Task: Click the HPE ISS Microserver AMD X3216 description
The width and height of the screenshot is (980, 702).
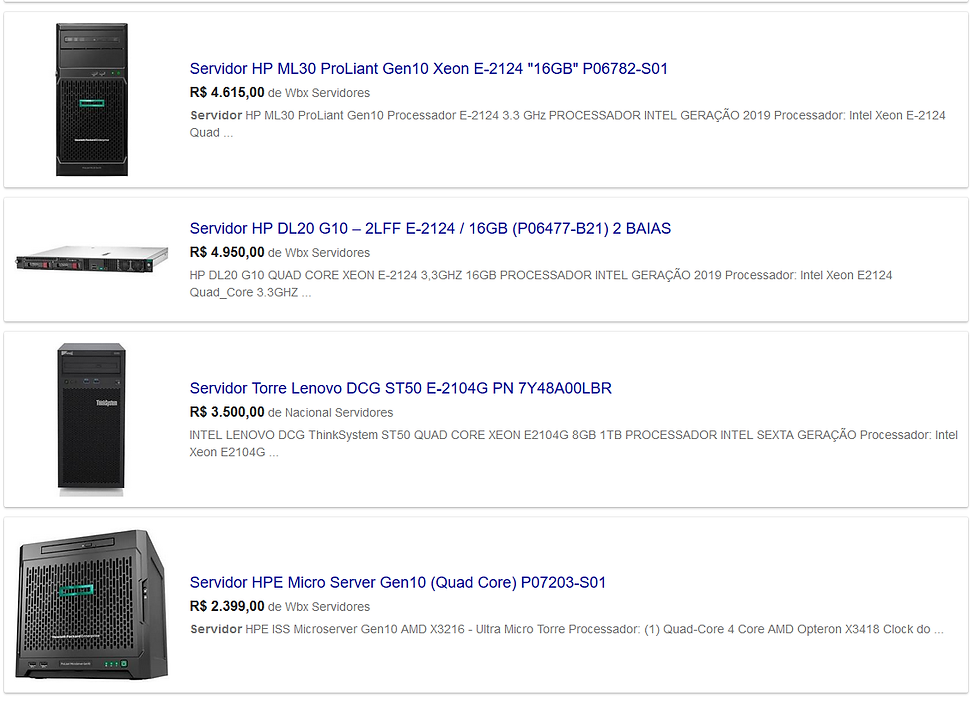Action: pos(566,630)
